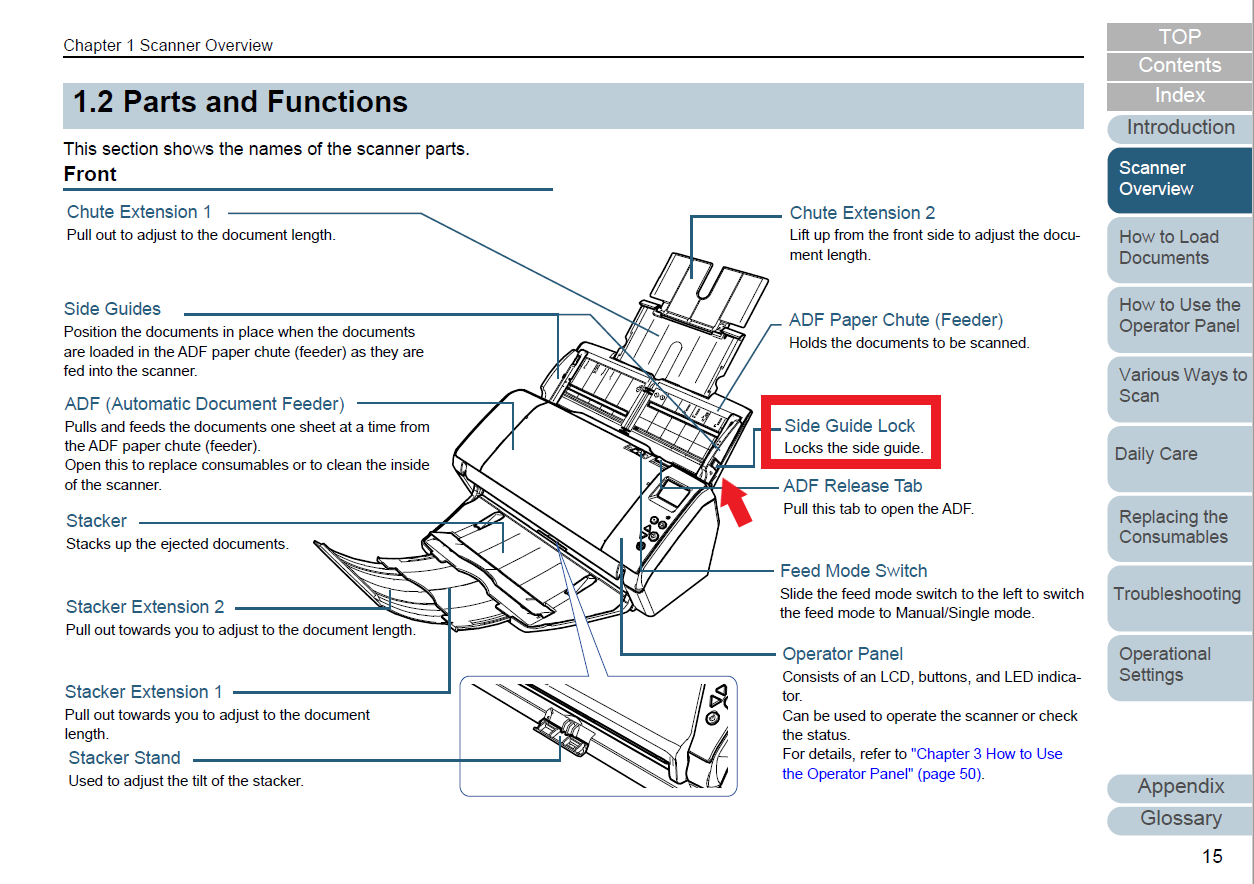Viewport: 1254px width, 884px height.
Task: Click the red arrow pointing at the scanner
Action: tap(735, 502)
